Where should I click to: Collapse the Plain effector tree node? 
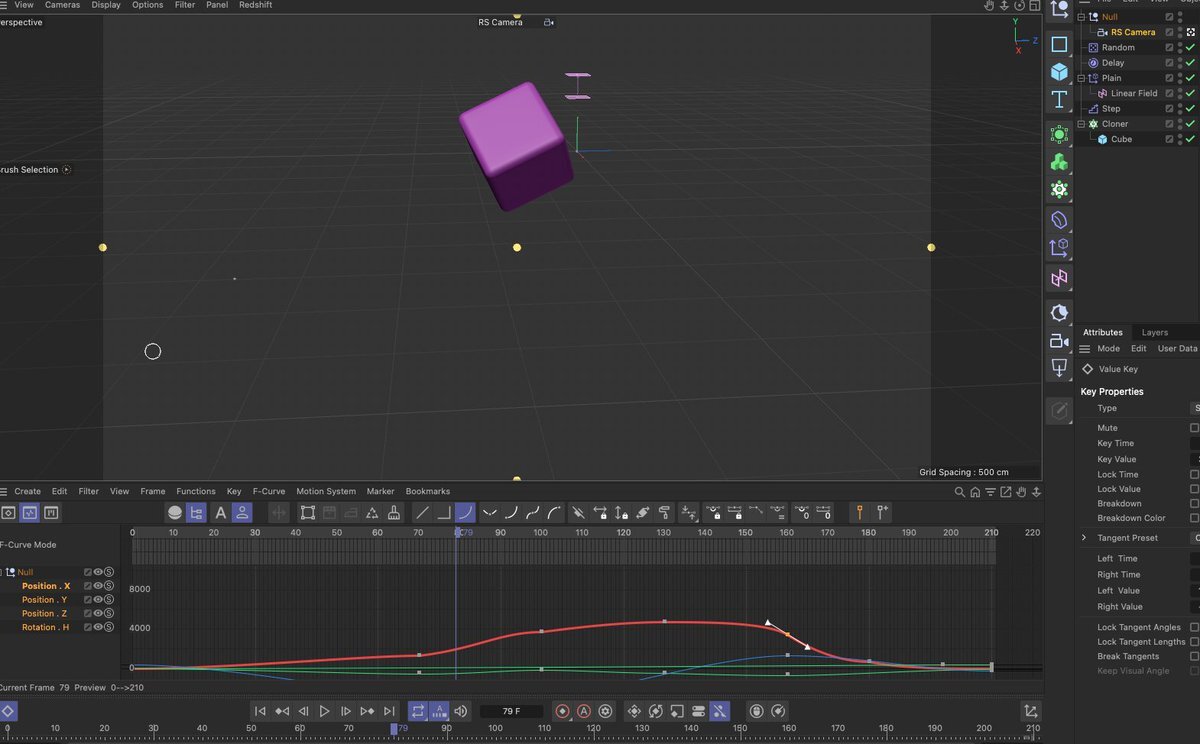[x=1081, y=78]
